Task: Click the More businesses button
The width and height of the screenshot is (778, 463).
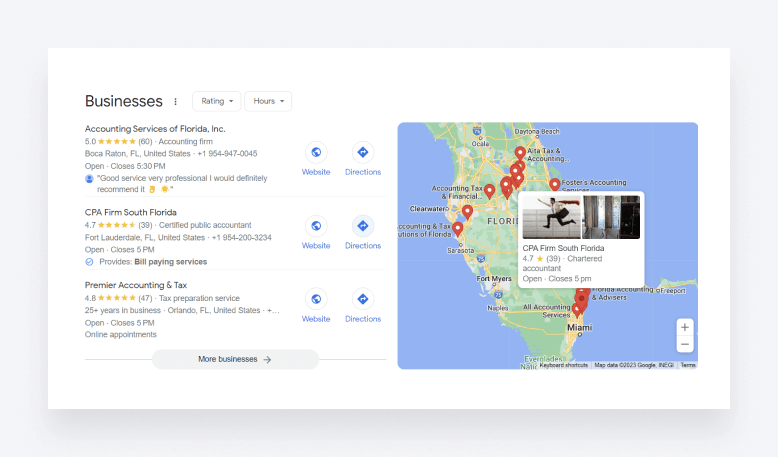Action: pos(235,359)
